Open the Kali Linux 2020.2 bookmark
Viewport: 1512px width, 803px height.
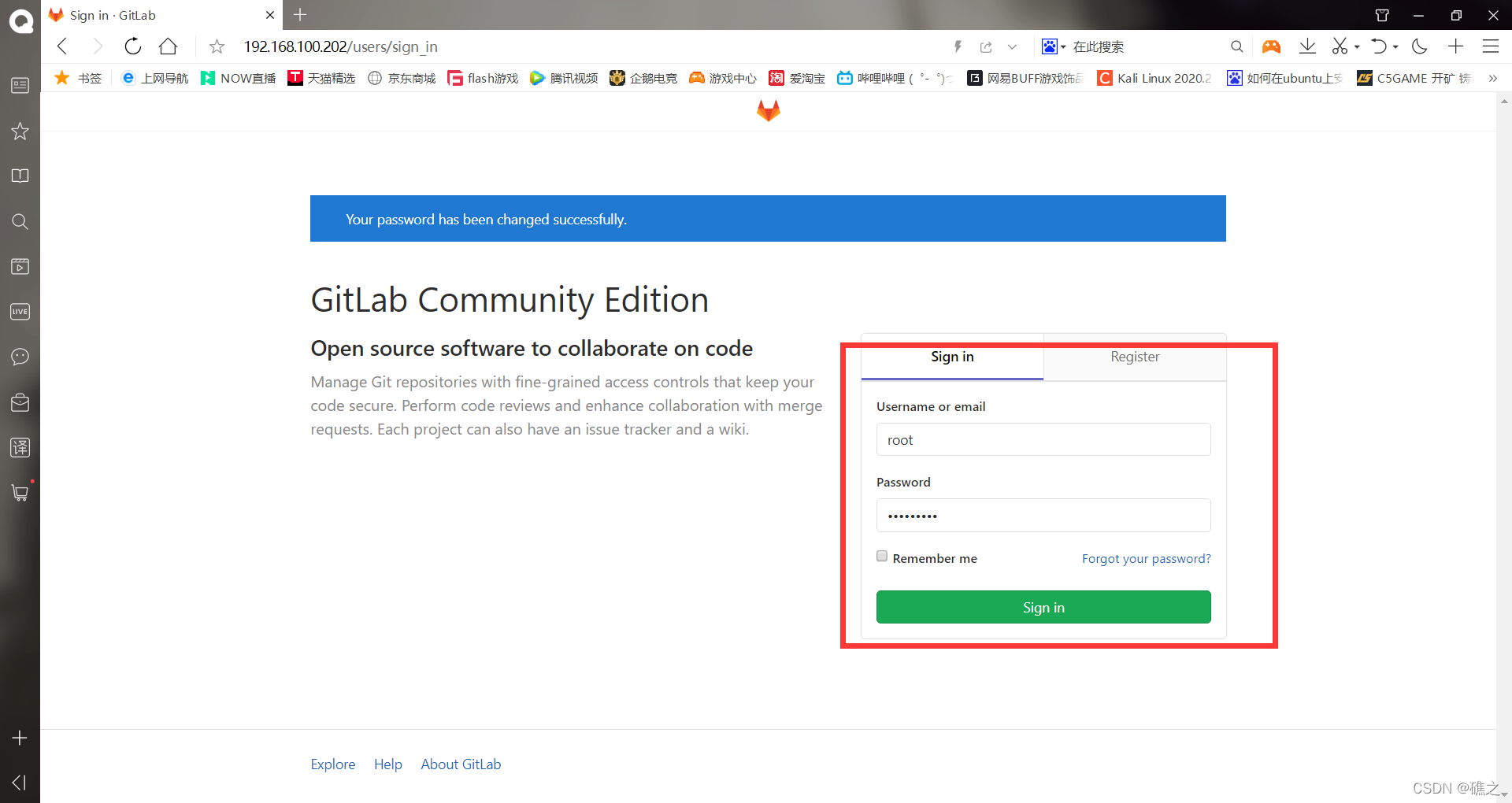1154,78
